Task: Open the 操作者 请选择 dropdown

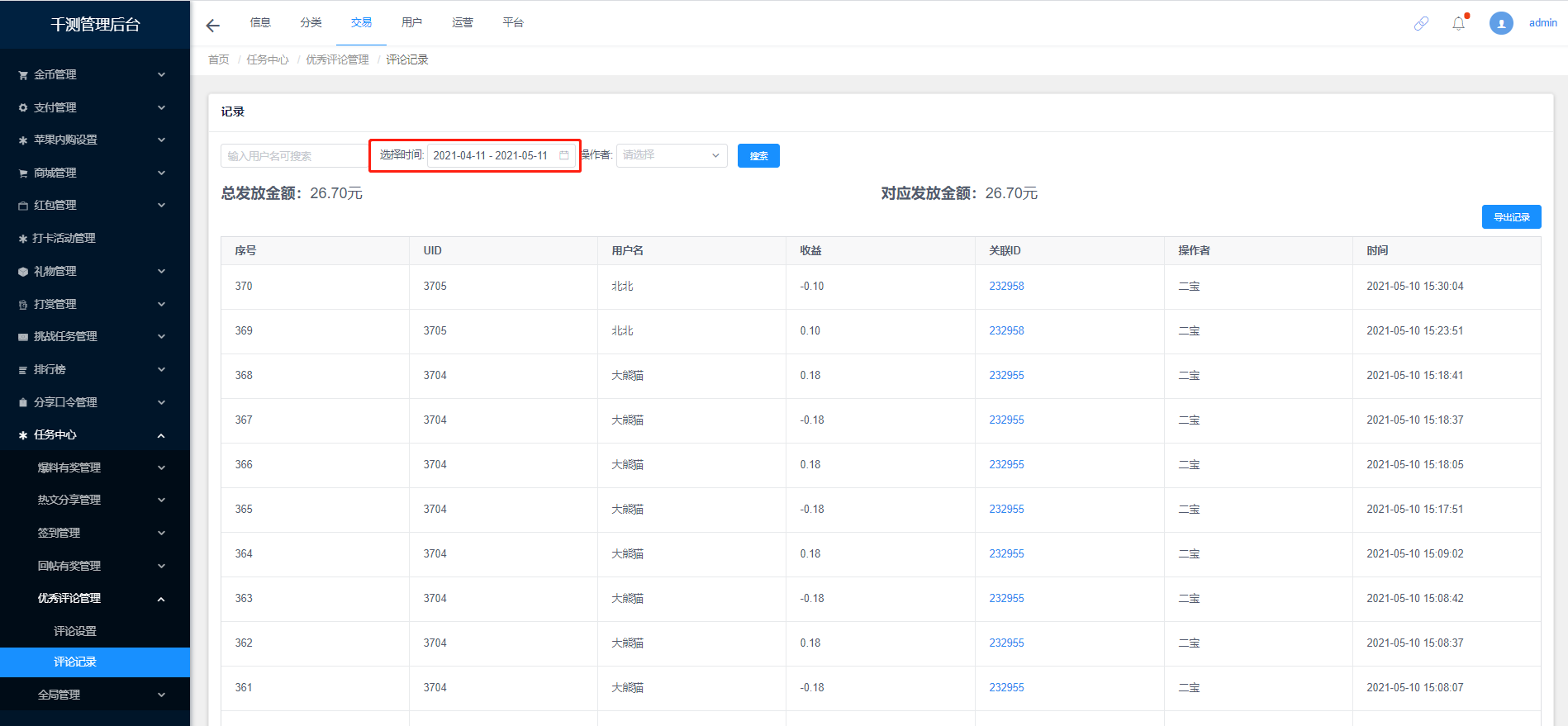Action: coord(672,155)
